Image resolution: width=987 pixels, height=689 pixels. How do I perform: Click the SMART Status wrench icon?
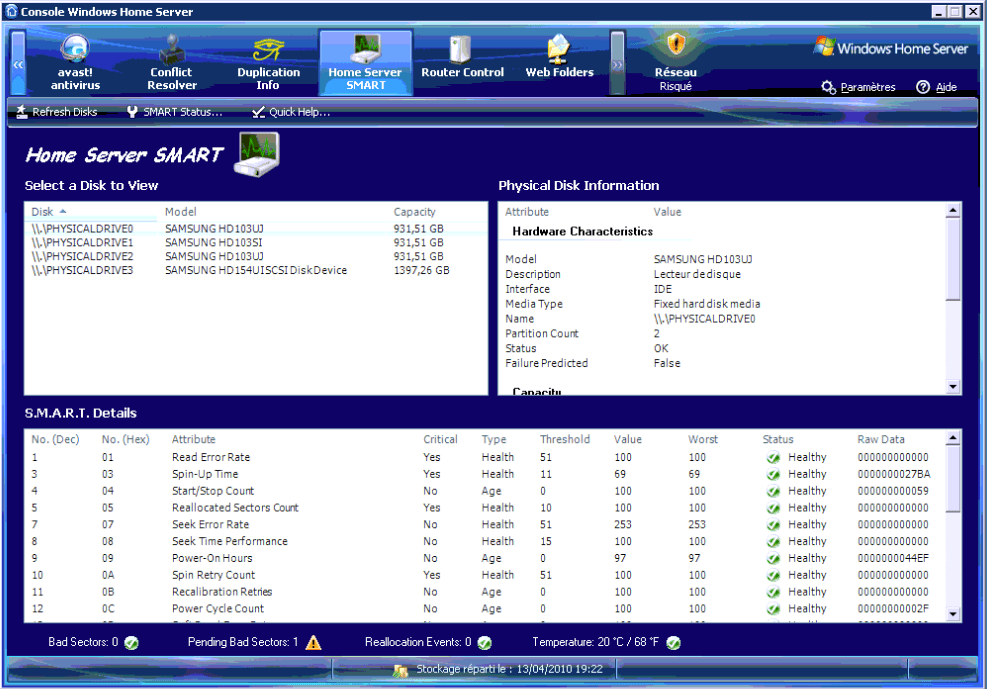pyautogui.click(x=132, y=112)
